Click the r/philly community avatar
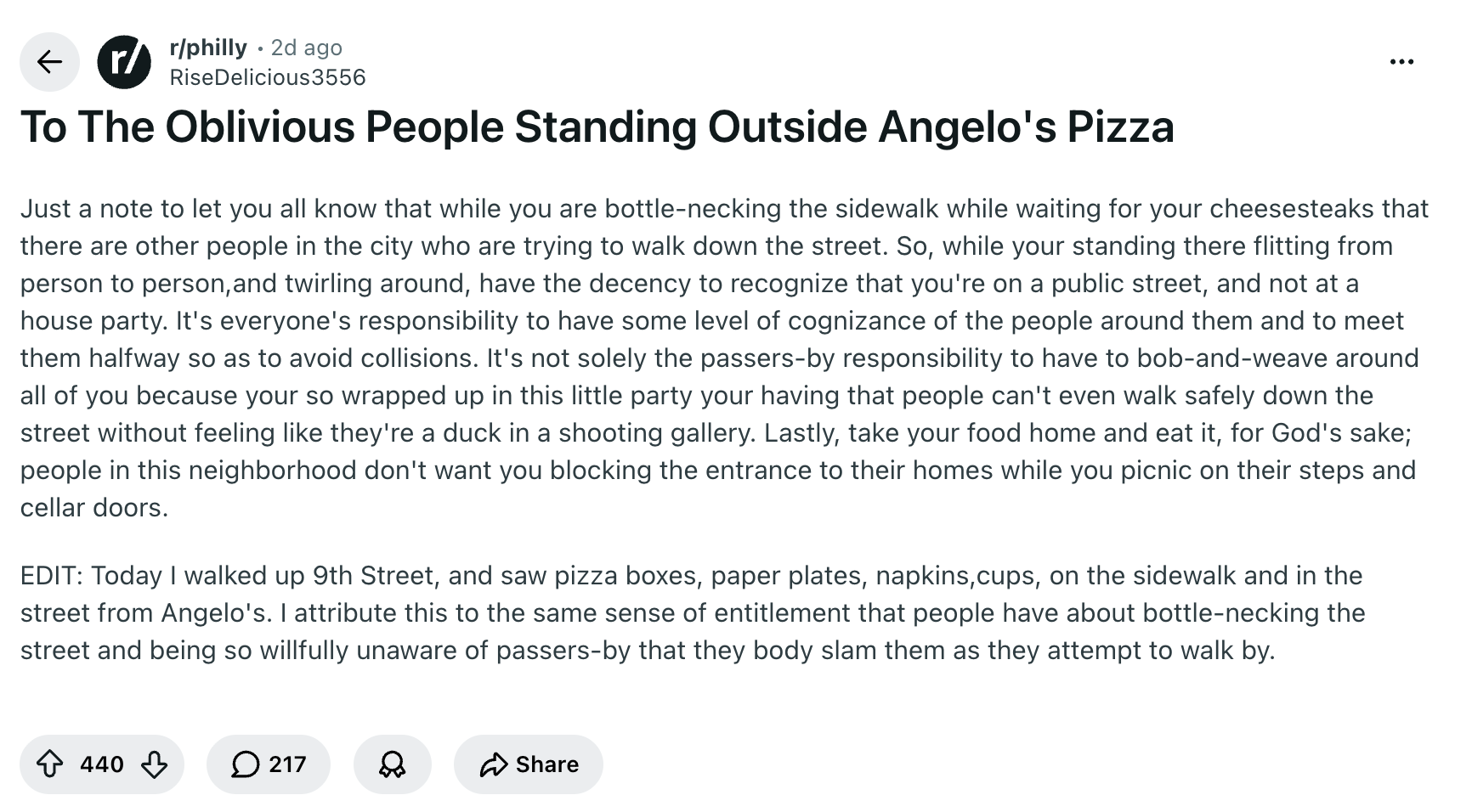 click(124, 62)
